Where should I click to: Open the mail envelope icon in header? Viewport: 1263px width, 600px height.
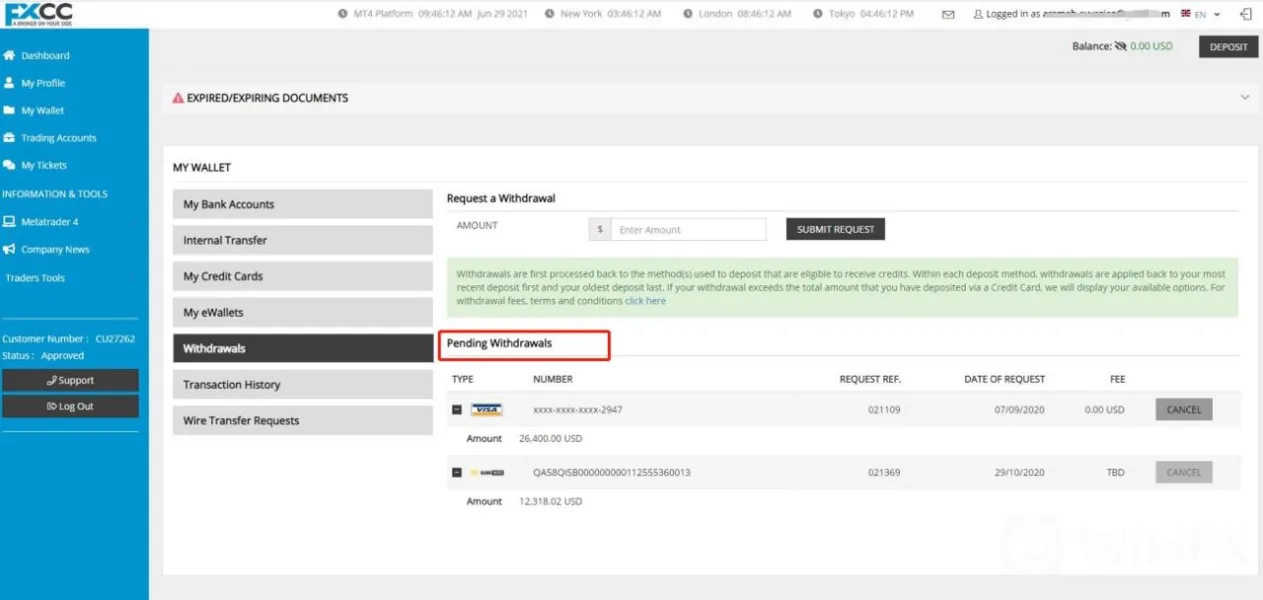948,15
